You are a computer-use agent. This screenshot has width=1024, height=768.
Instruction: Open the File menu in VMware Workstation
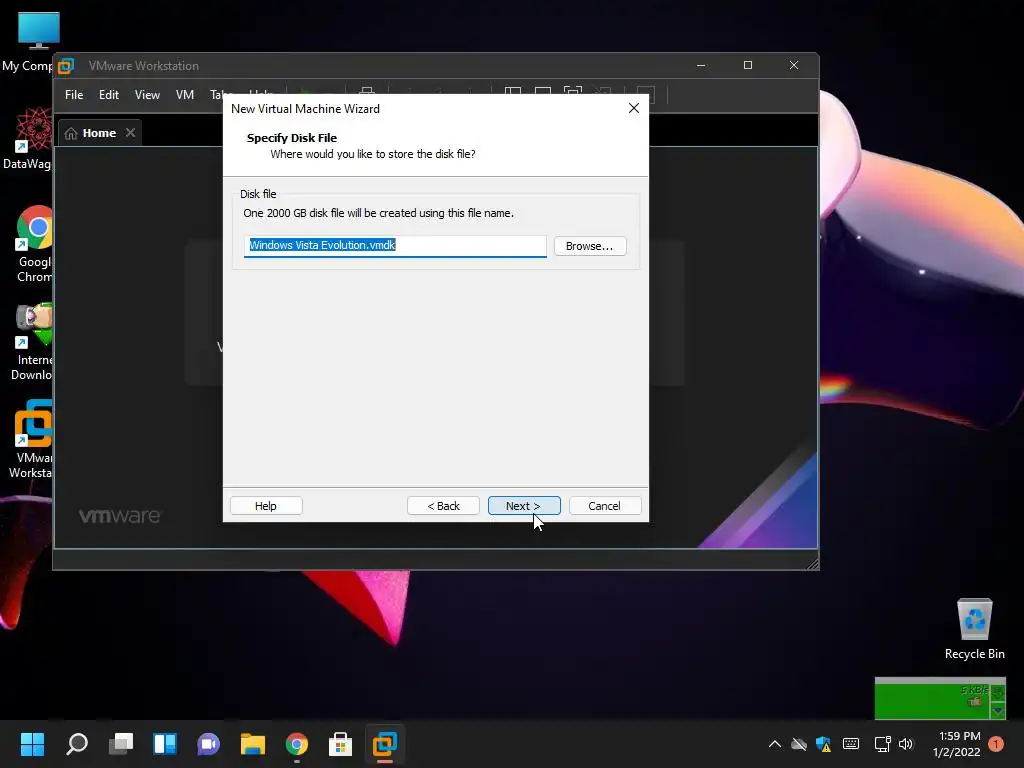pos(74,95)
